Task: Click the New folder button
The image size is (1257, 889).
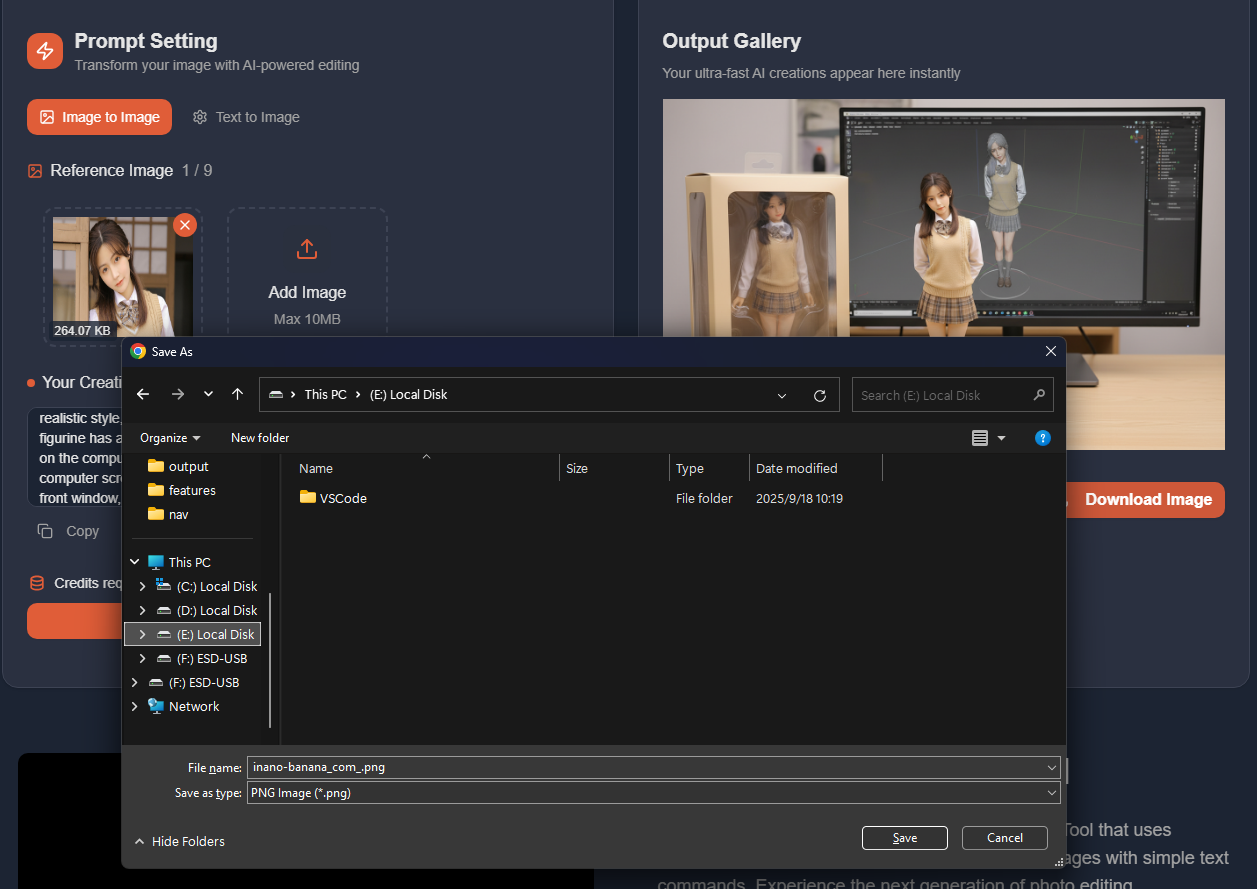Action: (x=259, y=437)
